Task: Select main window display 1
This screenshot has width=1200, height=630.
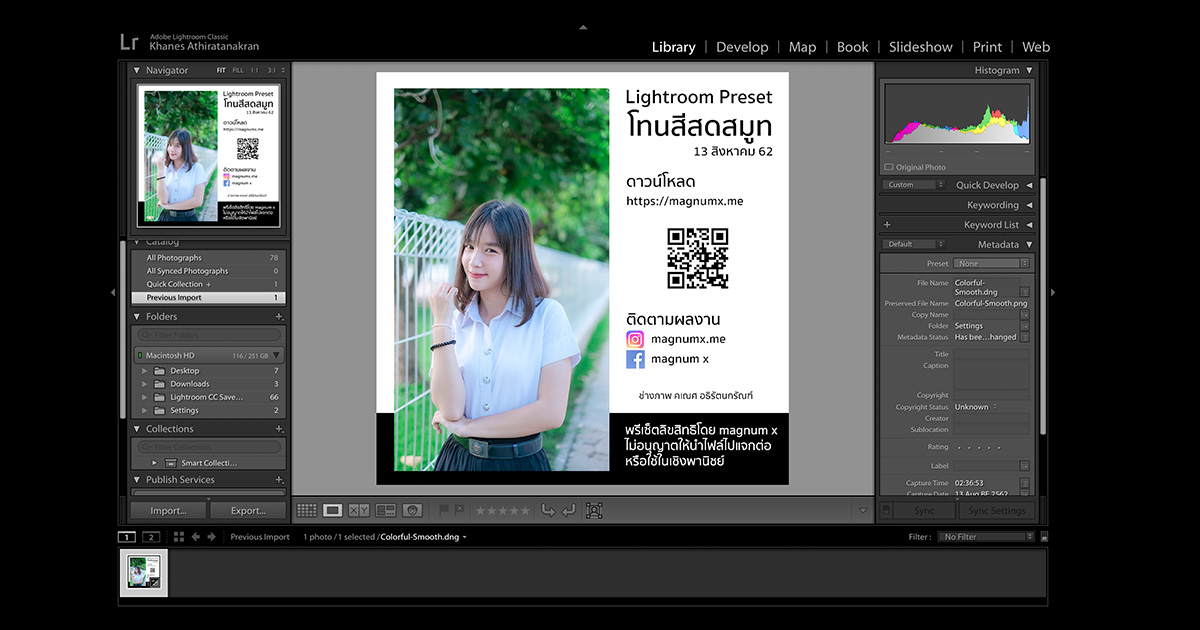Action: click(x=127, y=537)
